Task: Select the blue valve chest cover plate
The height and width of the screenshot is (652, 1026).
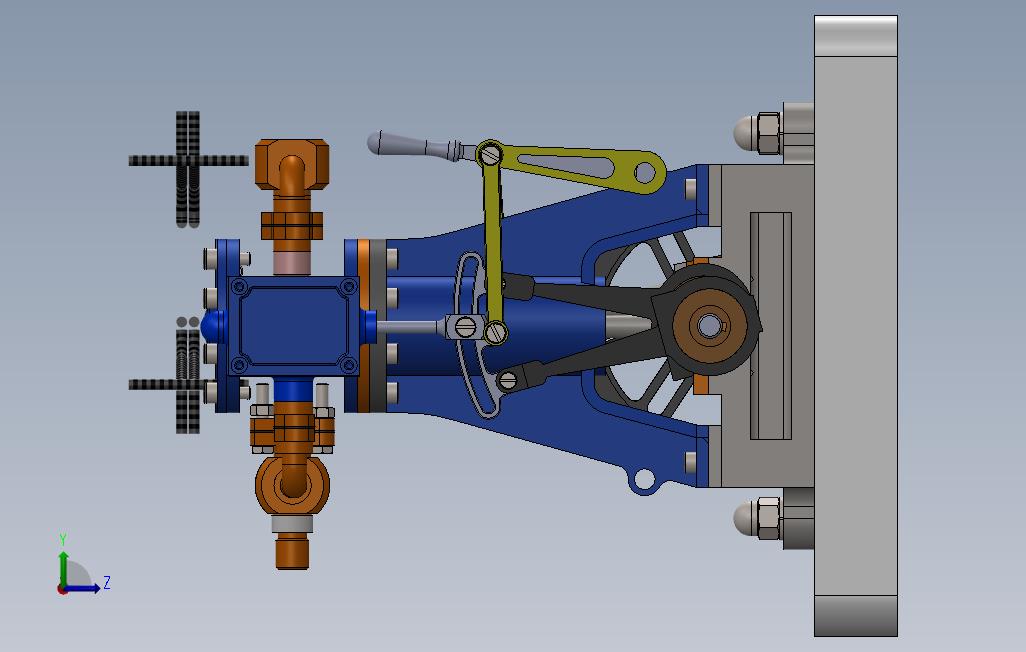Action: pos(293,326)
